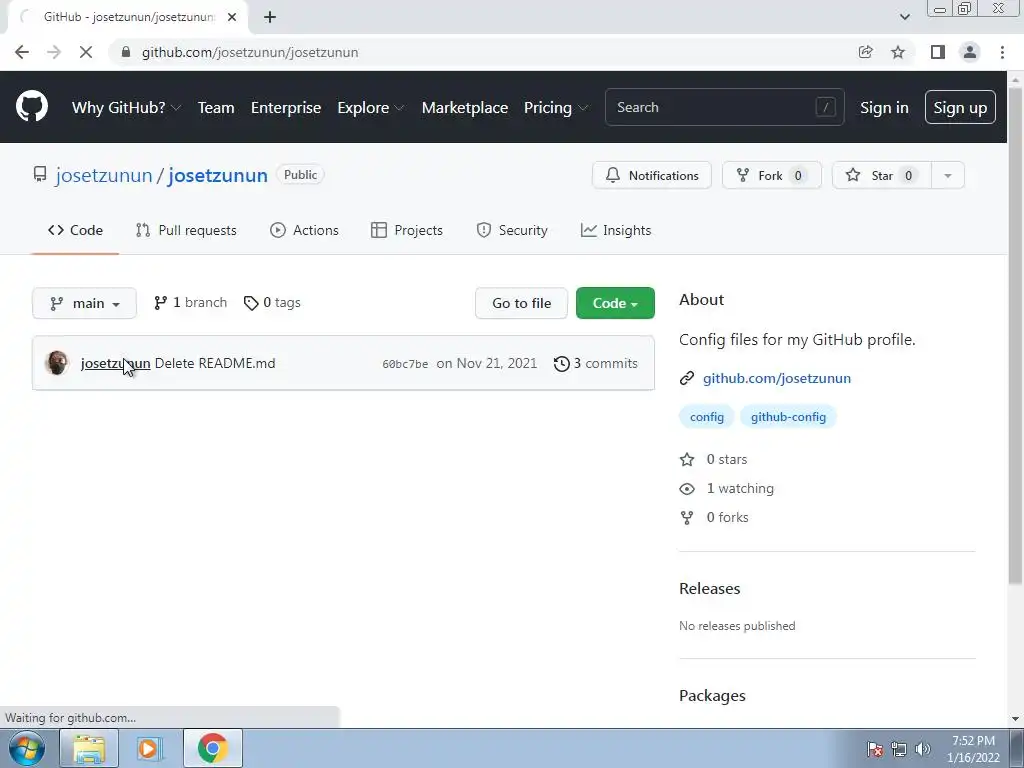Open josetzunun owner link in breadcrumb
1024x768 pixels.
tap(104, 175)
